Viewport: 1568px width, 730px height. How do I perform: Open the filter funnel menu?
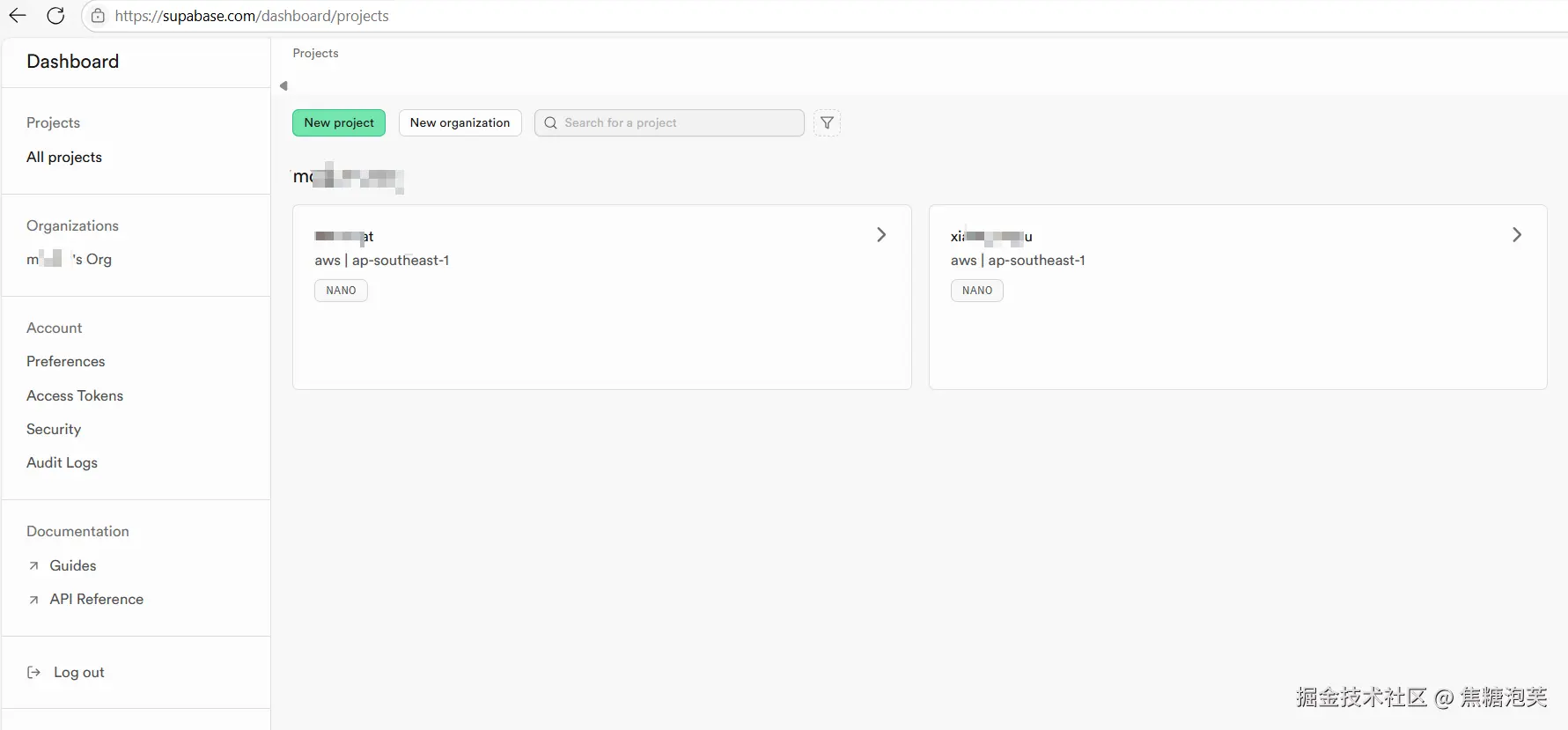point(827,122)
